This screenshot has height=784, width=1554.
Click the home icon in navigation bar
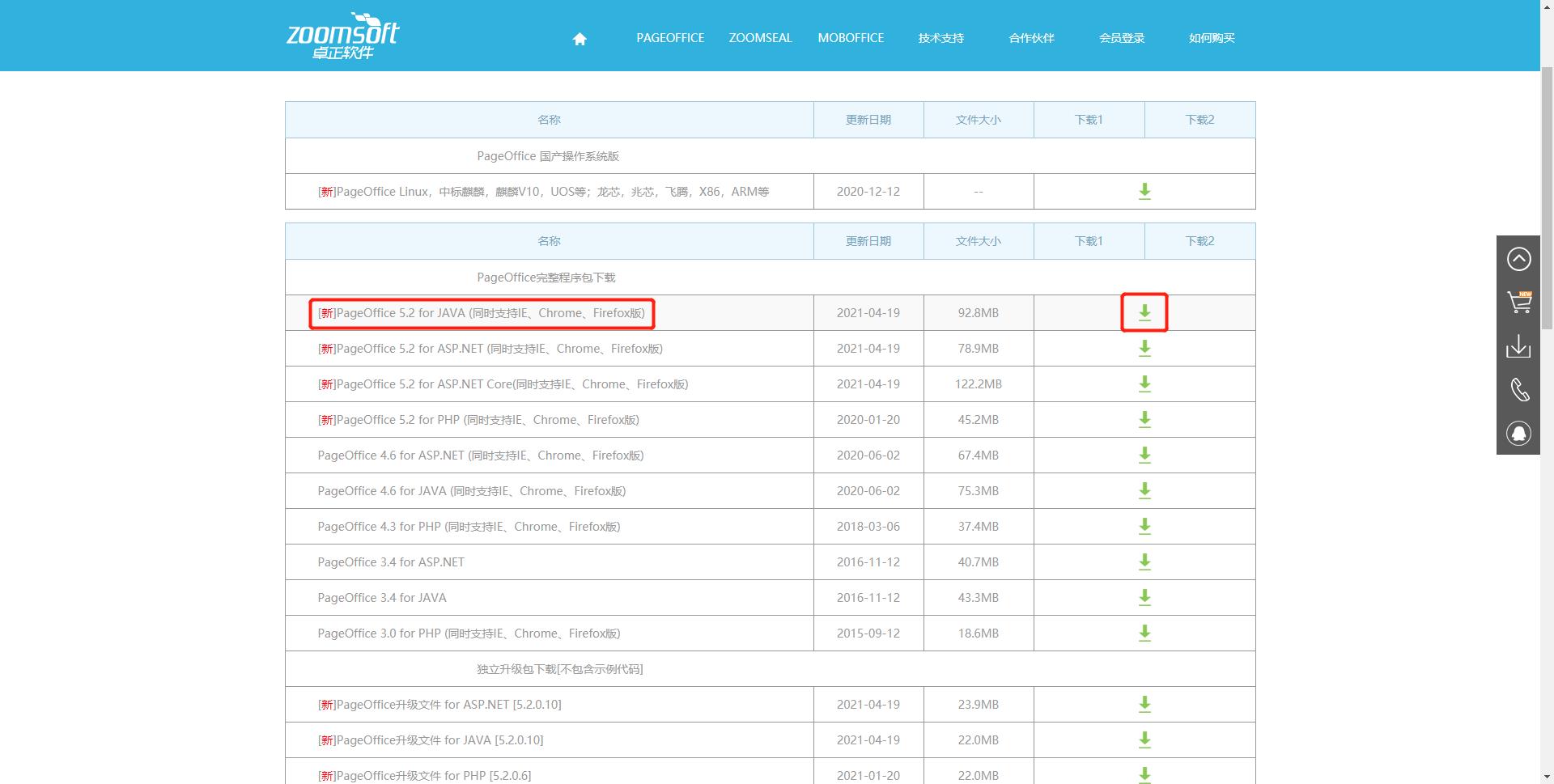(580, 39)
